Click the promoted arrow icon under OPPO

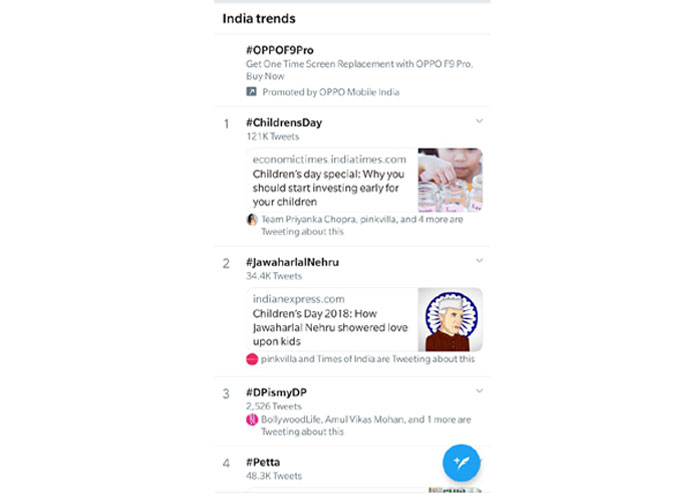(252, 92)
